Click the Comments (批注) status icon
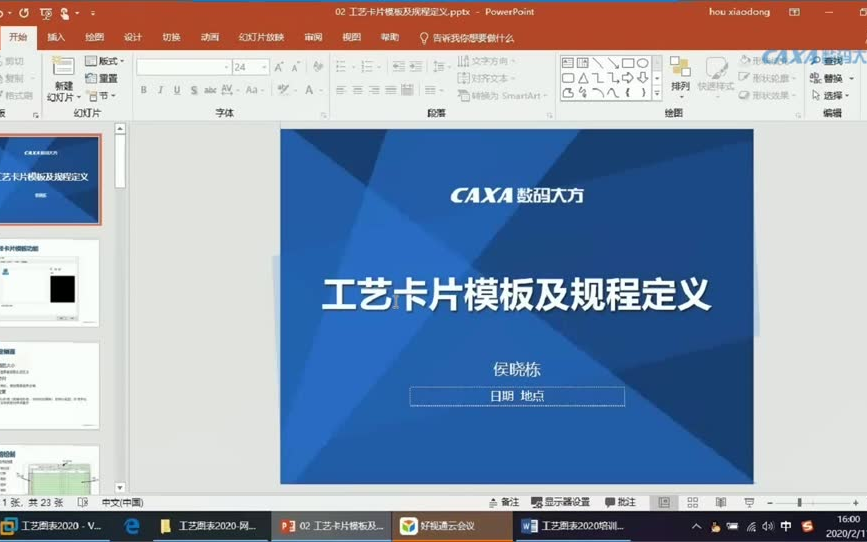 [620, 502]
